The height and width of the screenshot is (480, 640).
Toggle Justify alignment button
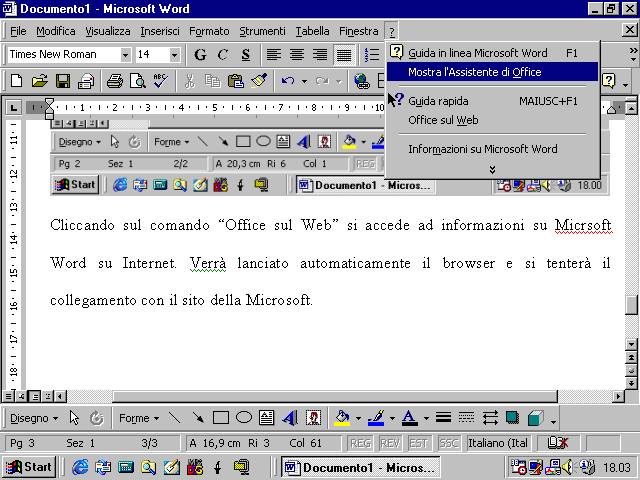344,54
